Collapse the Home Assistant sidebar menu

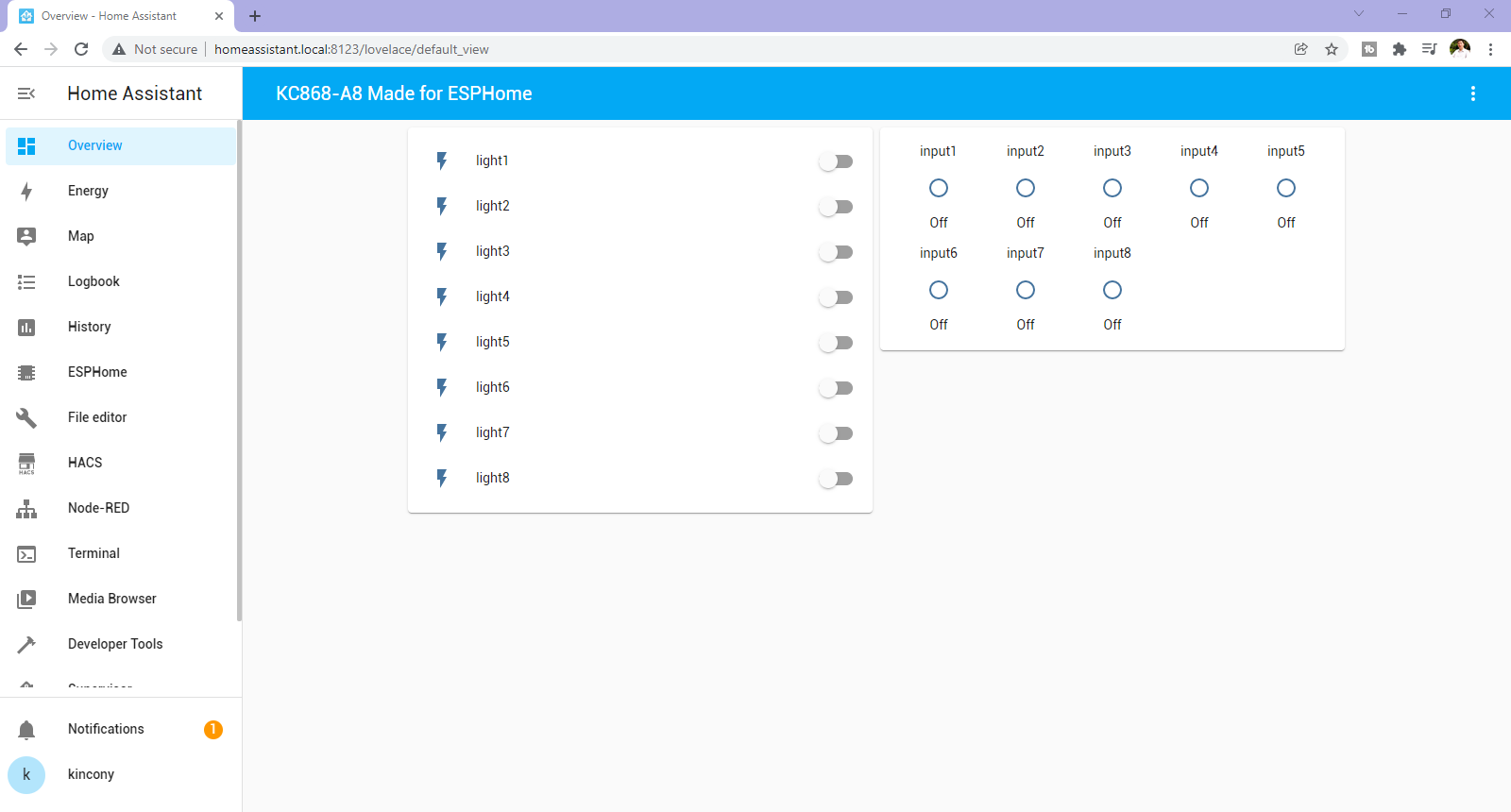tap(26, 93)
